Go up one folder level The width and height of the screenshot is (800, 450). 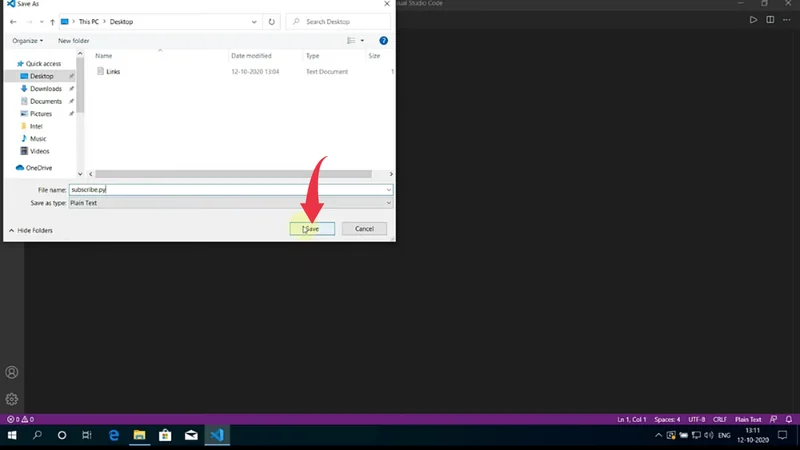coord(52,21)
